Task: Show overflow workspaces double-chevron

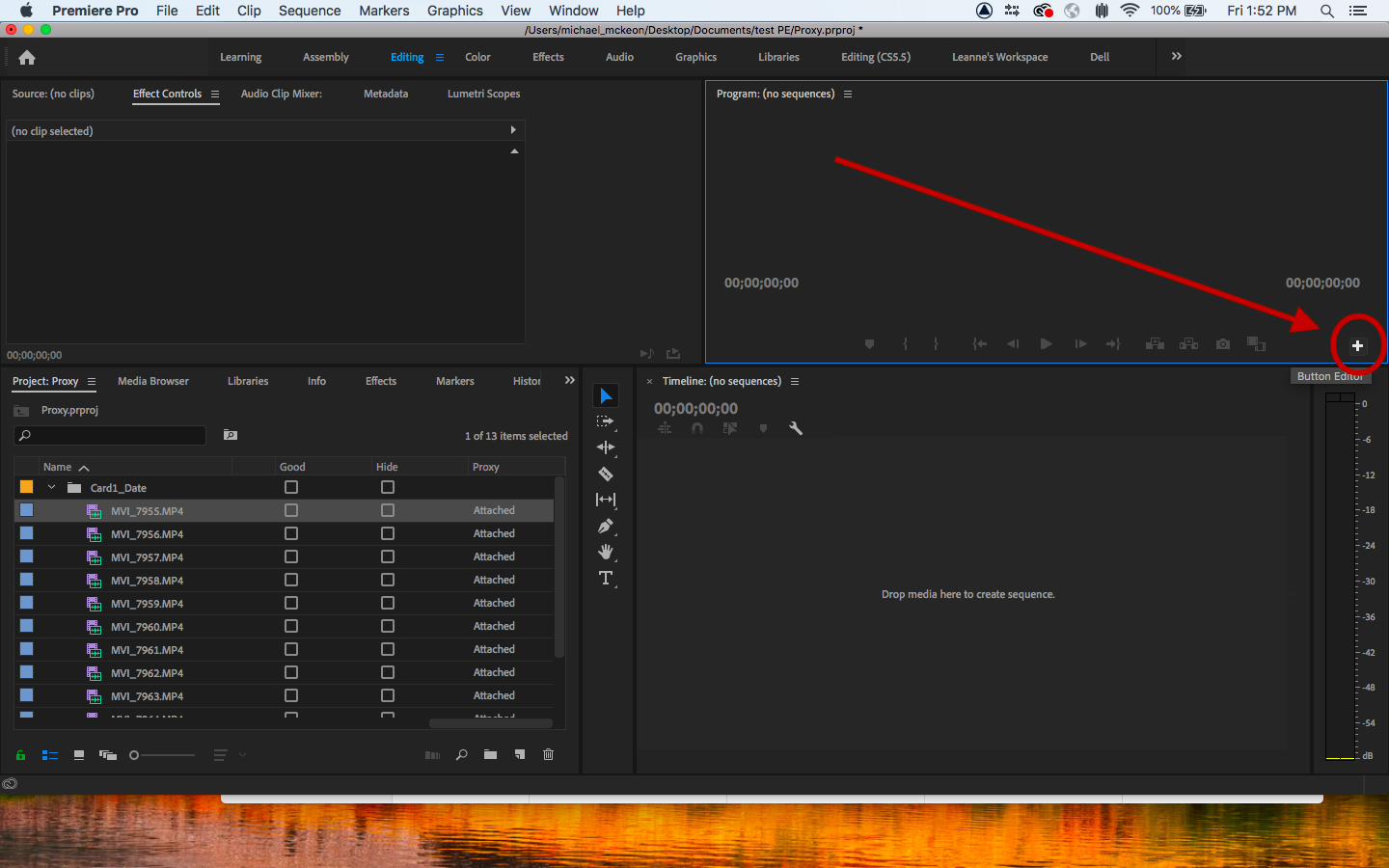Action: [x=1177, y=57]
